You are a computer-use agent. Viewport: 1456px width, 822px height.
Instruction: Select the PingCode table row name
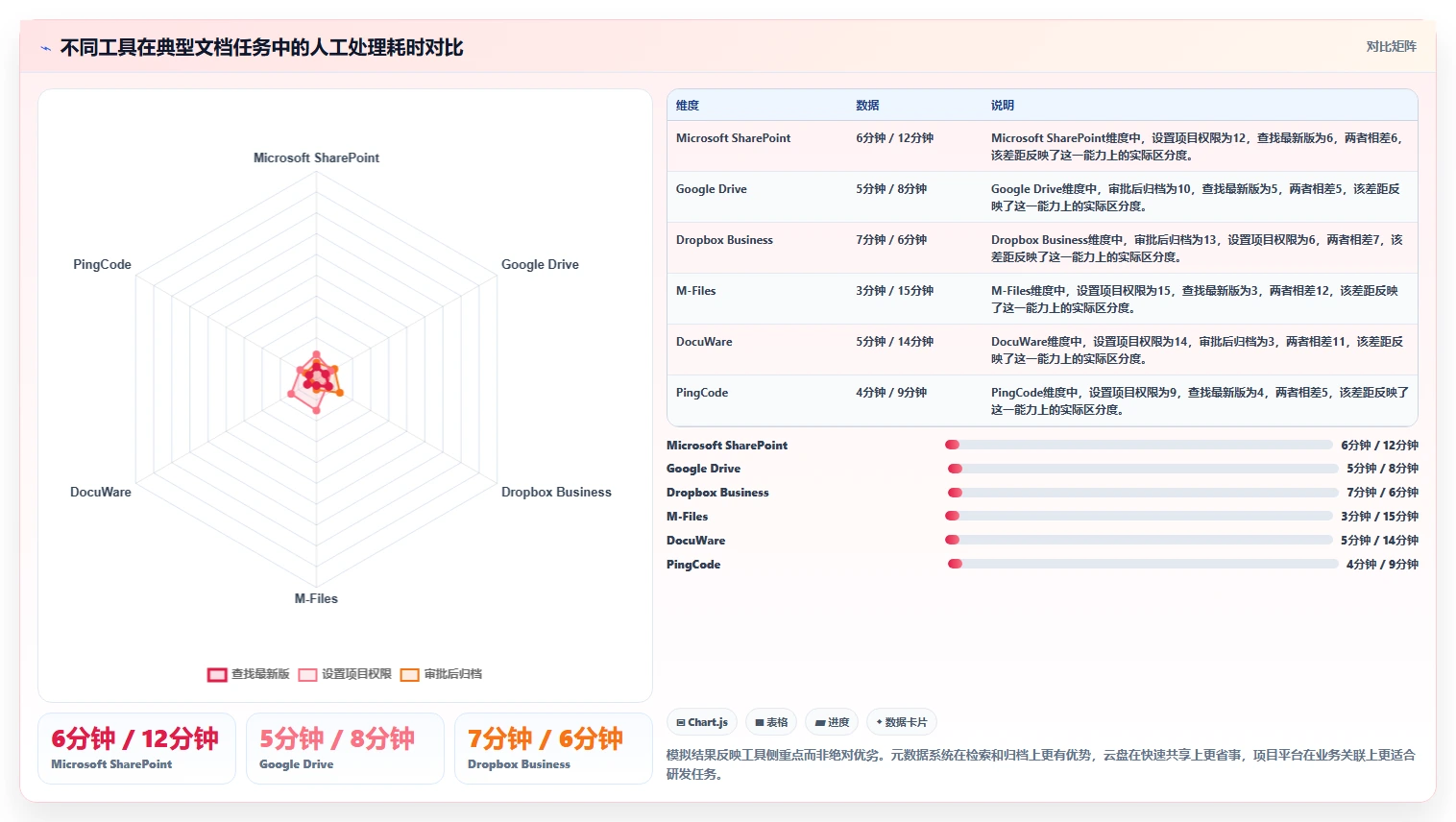click(702, 393)
